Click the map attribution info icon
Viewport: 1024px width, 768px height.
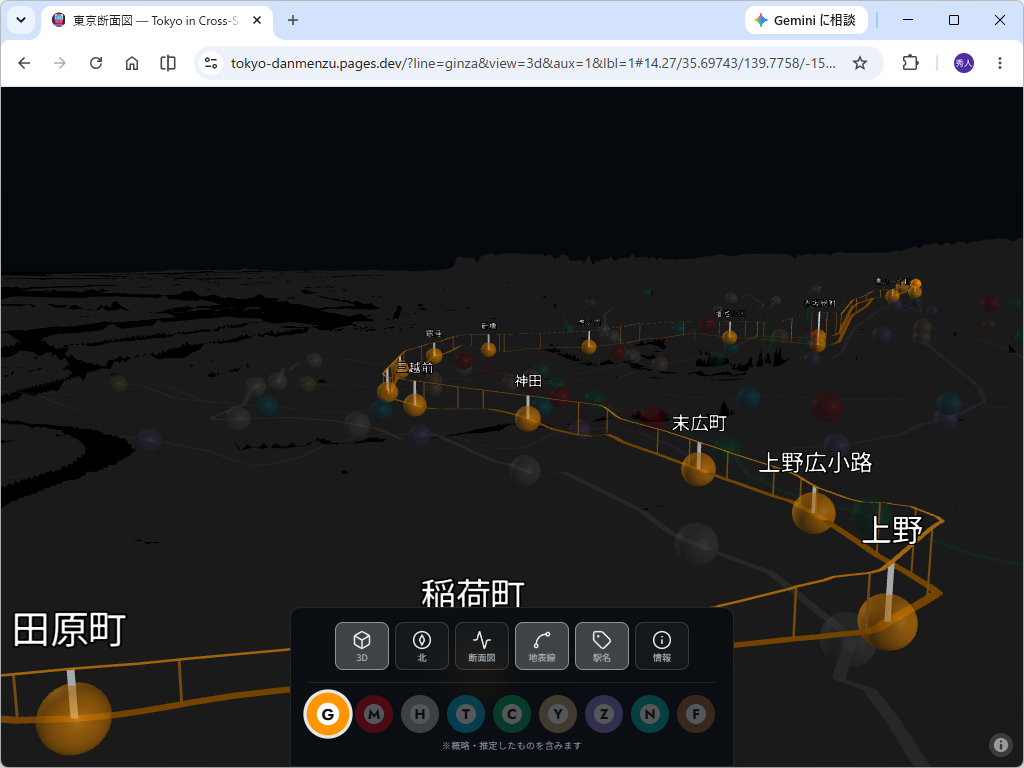point(1000,744)
